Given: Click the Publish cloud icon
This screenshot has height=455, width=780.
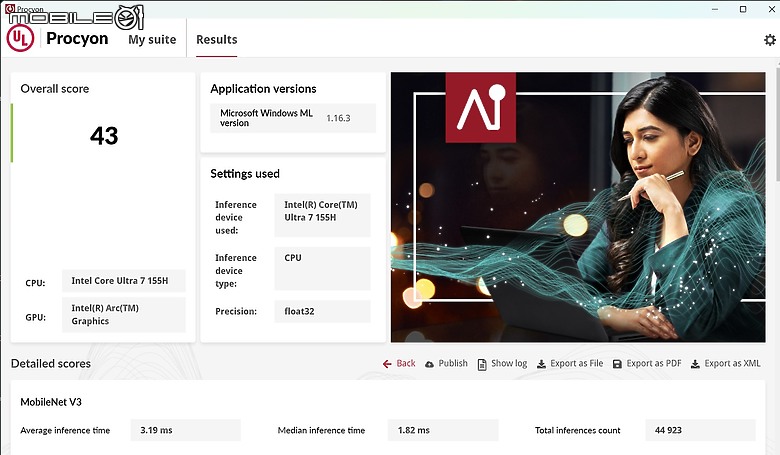Looking at the screenshot, I should tap(429, 364).
